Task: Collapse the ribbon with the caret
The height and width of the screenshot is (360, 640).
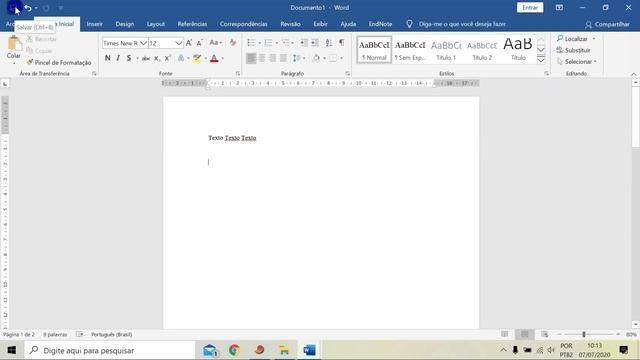Action: (x=634, y=74)
